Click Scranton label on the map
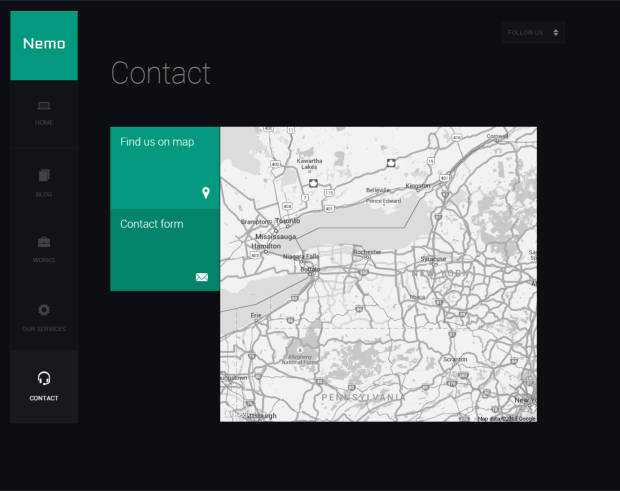This screenshot has width=620, height=491. [x=455, y=359]
